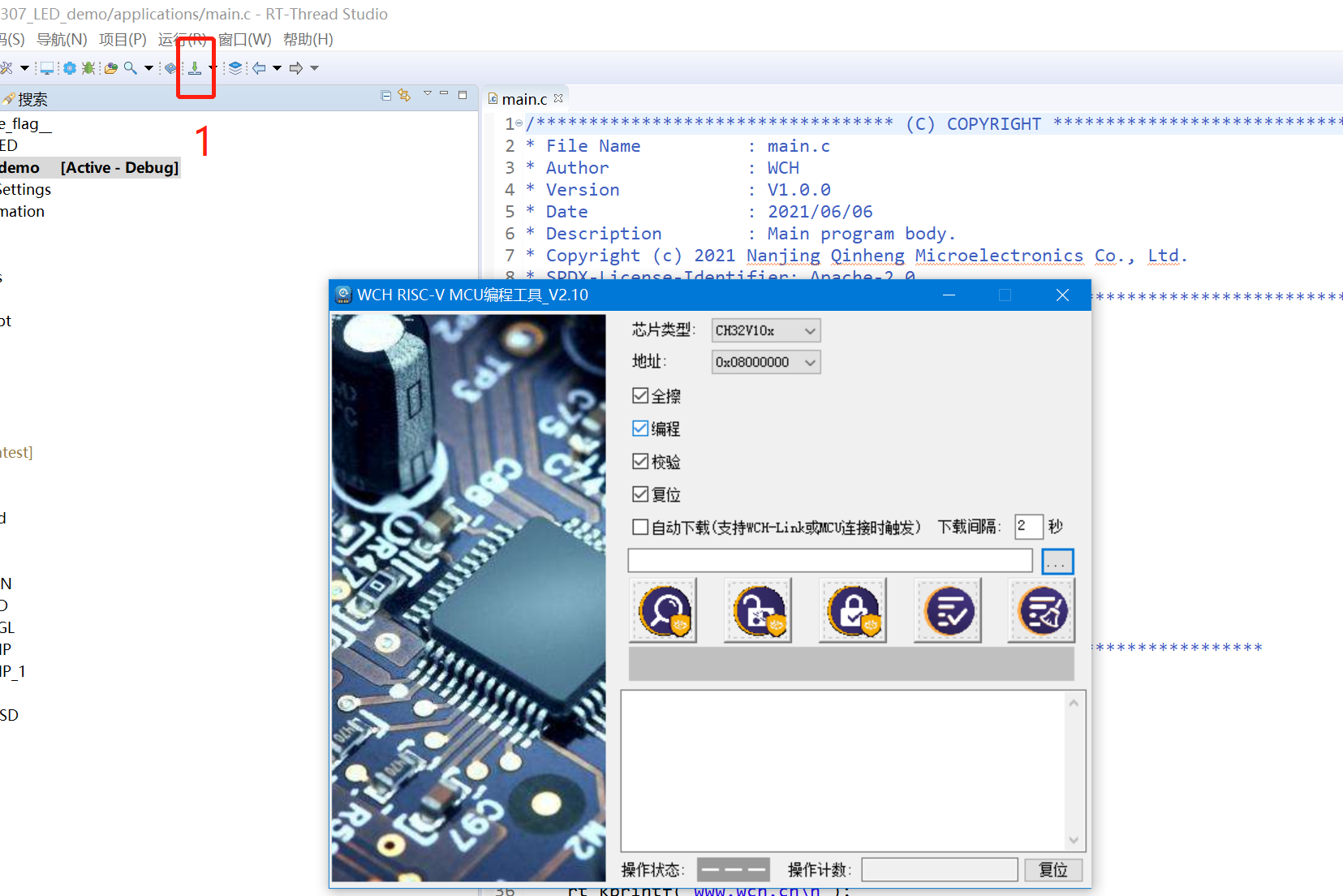This screenshot has width=1343, height=896.
Task: Navigate forward with the right arrow icon
Action: (x=296, y=68)
